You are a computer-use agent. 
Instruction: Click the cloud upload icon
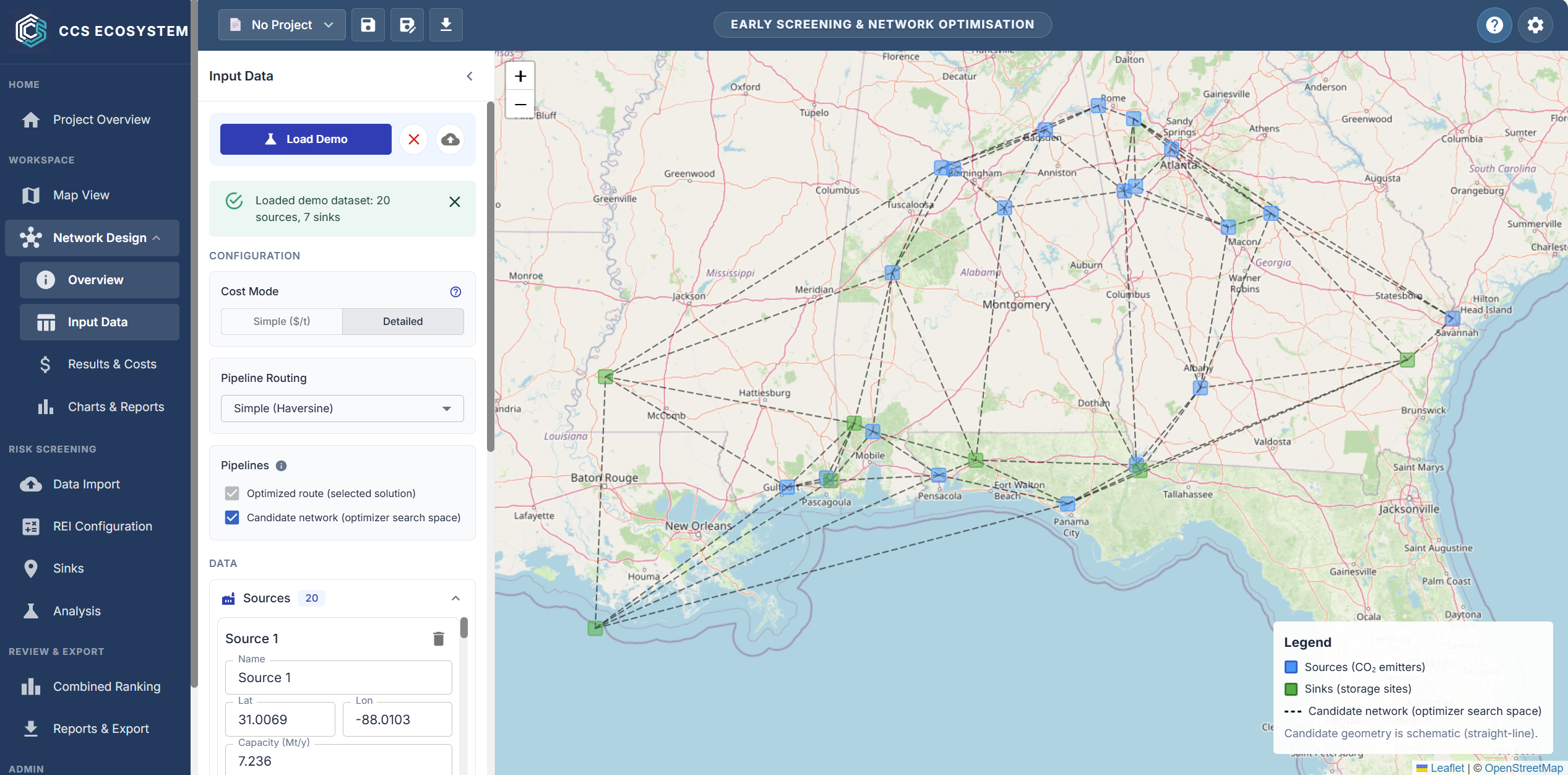coord(450,139)
